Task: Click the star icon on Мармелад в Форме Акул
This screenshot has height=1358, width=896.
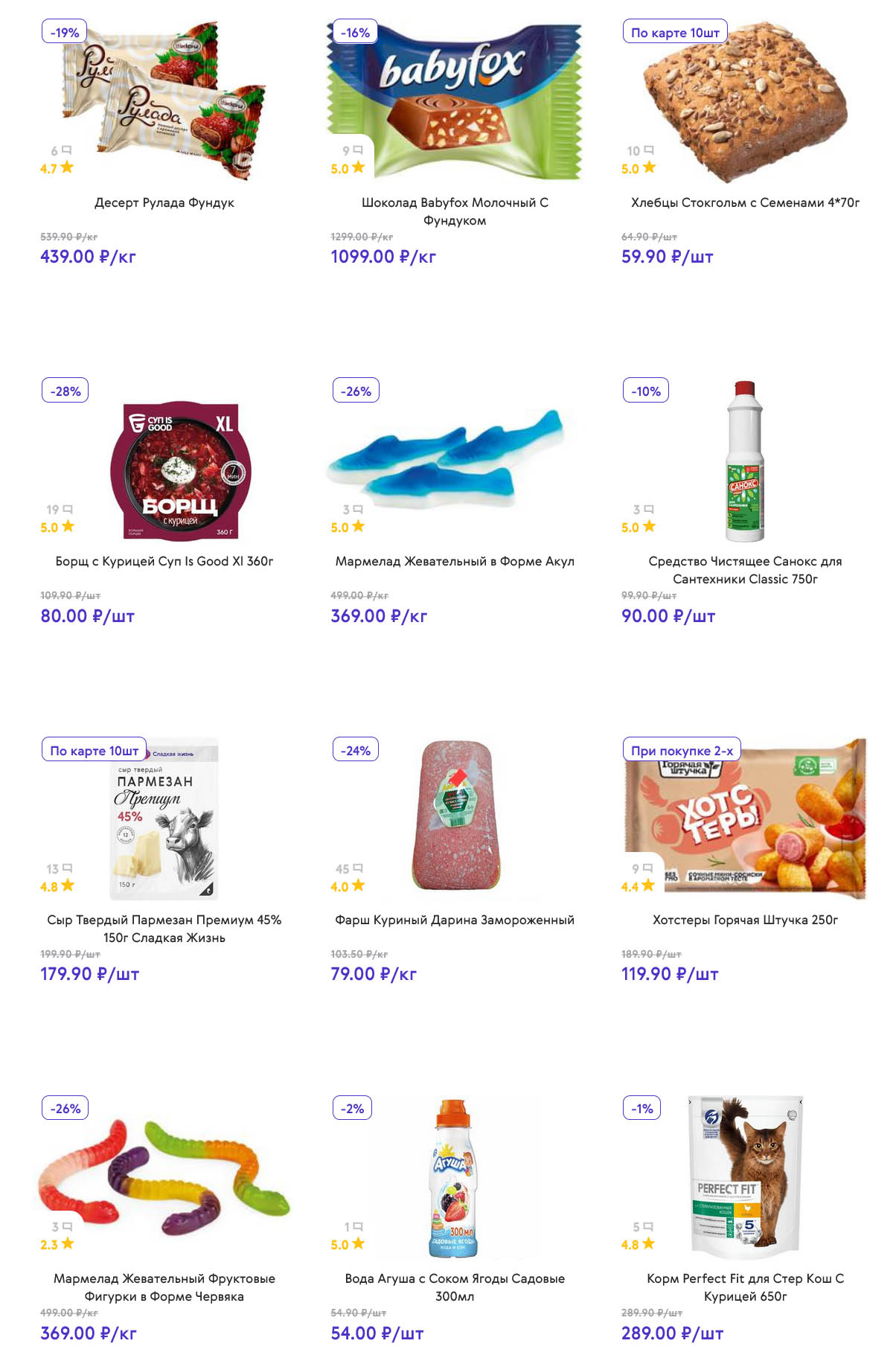Action: (358, 526)
